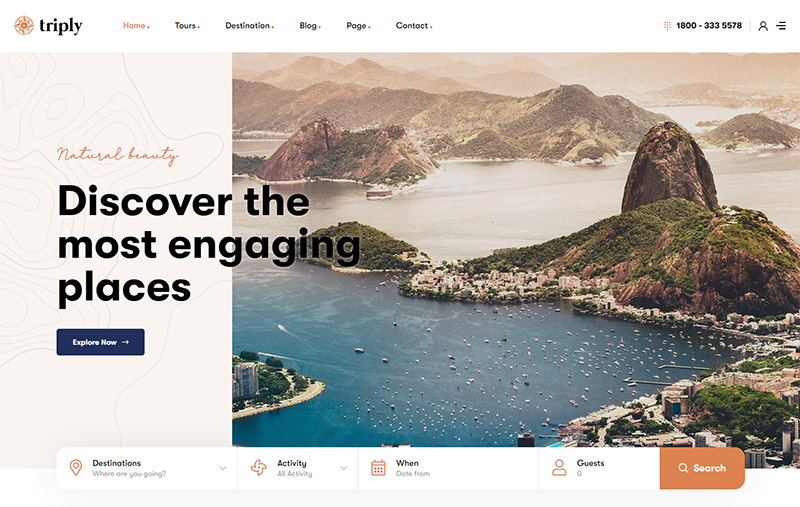Click the orange Search button
800x507 pixels.
[702, 468]
